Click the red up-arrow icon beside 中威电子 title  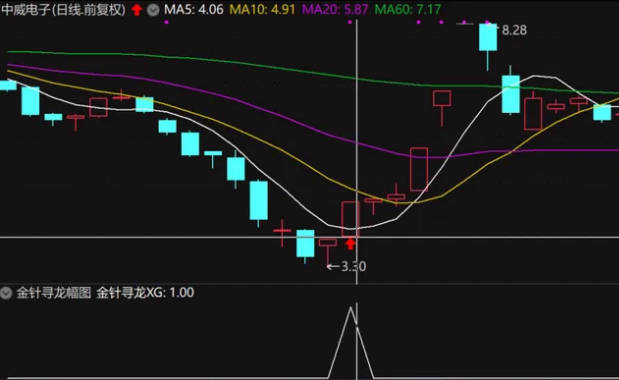[137, 10]
